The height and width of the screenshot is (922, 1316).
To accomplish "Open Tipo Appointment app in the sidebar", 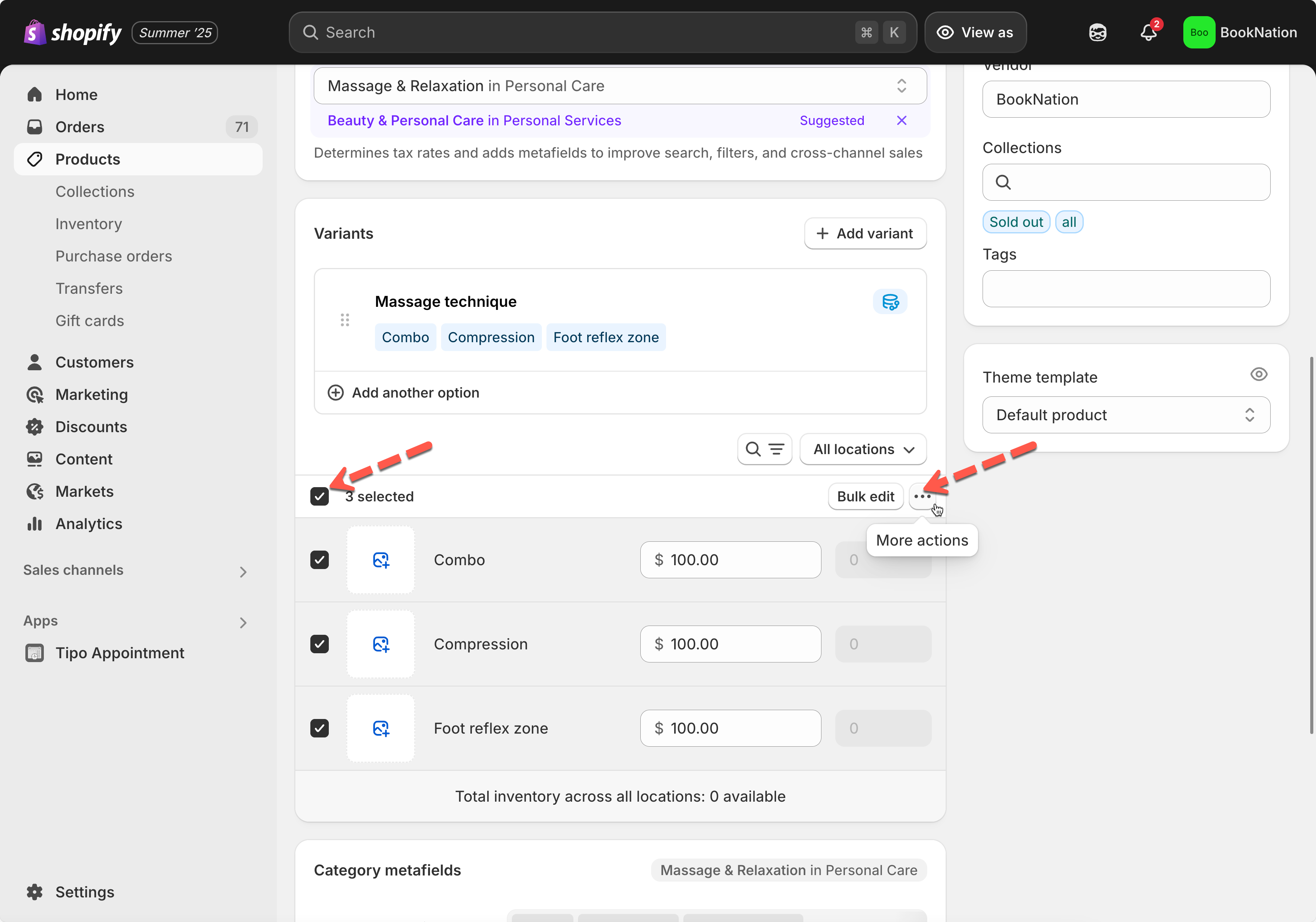I will 119,653.
